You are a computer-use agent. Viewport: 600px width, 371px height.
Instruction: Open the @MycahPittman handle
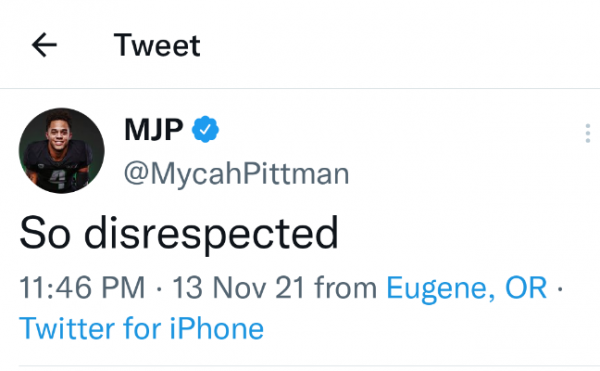[236, 174]
